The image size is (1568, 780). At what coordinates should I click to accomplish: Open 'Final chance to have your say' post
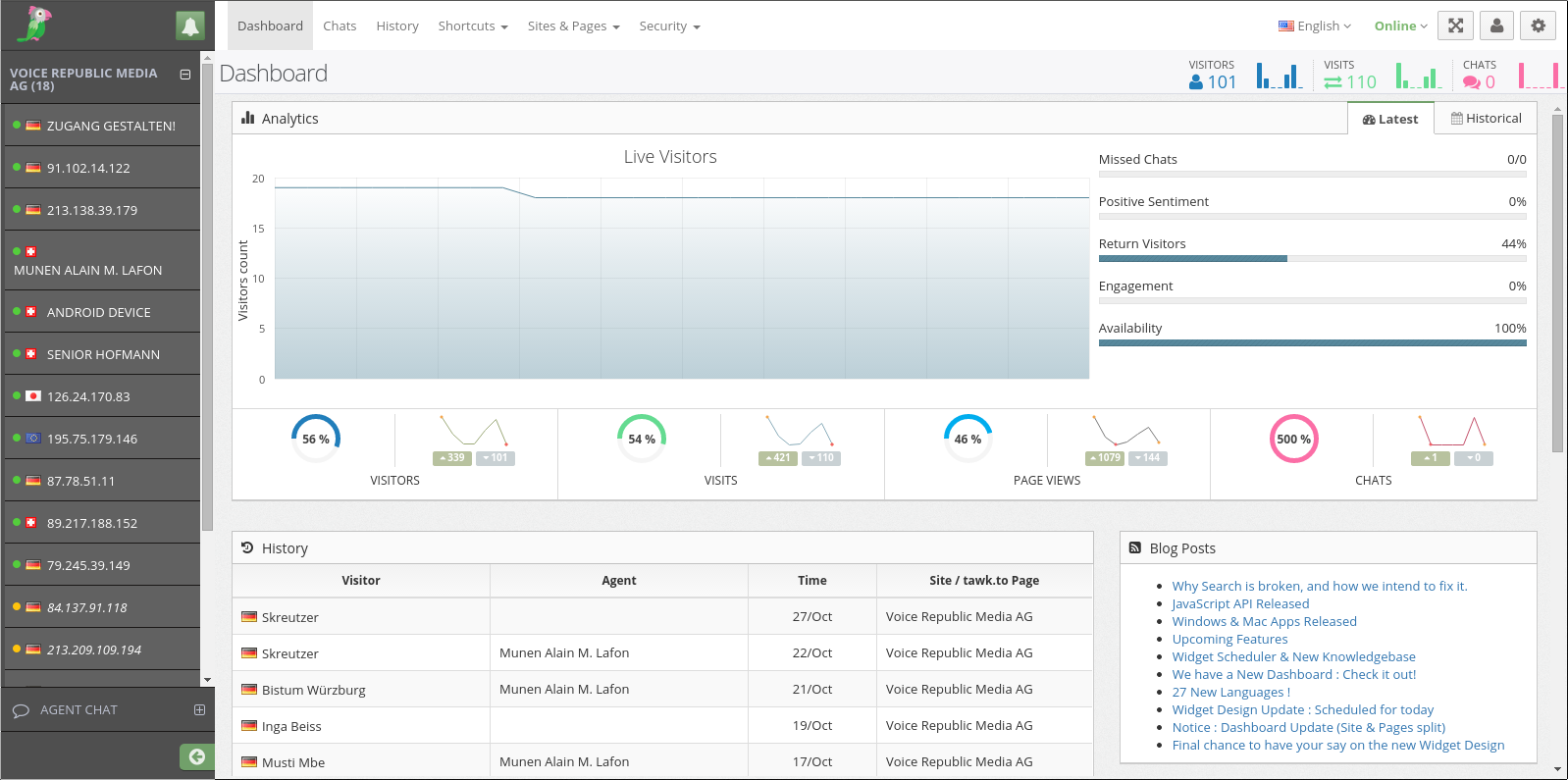coord(1338,745)
